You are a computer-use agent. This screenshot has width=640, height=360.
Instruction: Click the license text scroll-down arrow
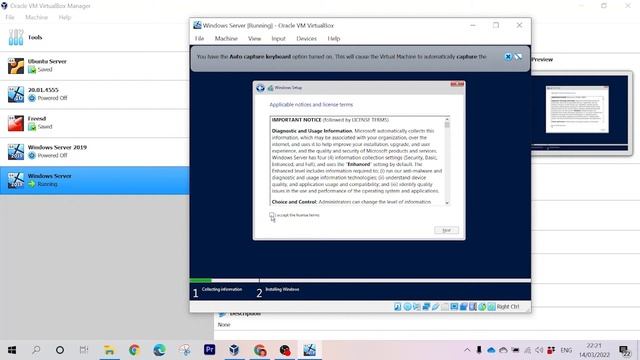[447, 202]
